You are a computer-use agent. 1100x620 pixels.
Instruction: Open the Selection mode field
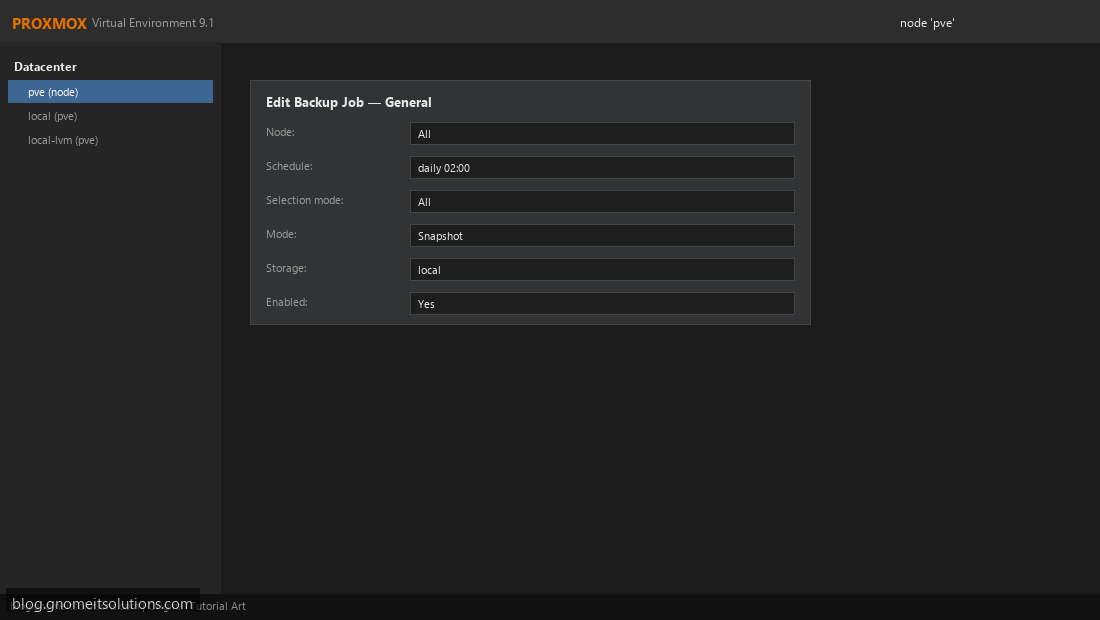(602, 202)
